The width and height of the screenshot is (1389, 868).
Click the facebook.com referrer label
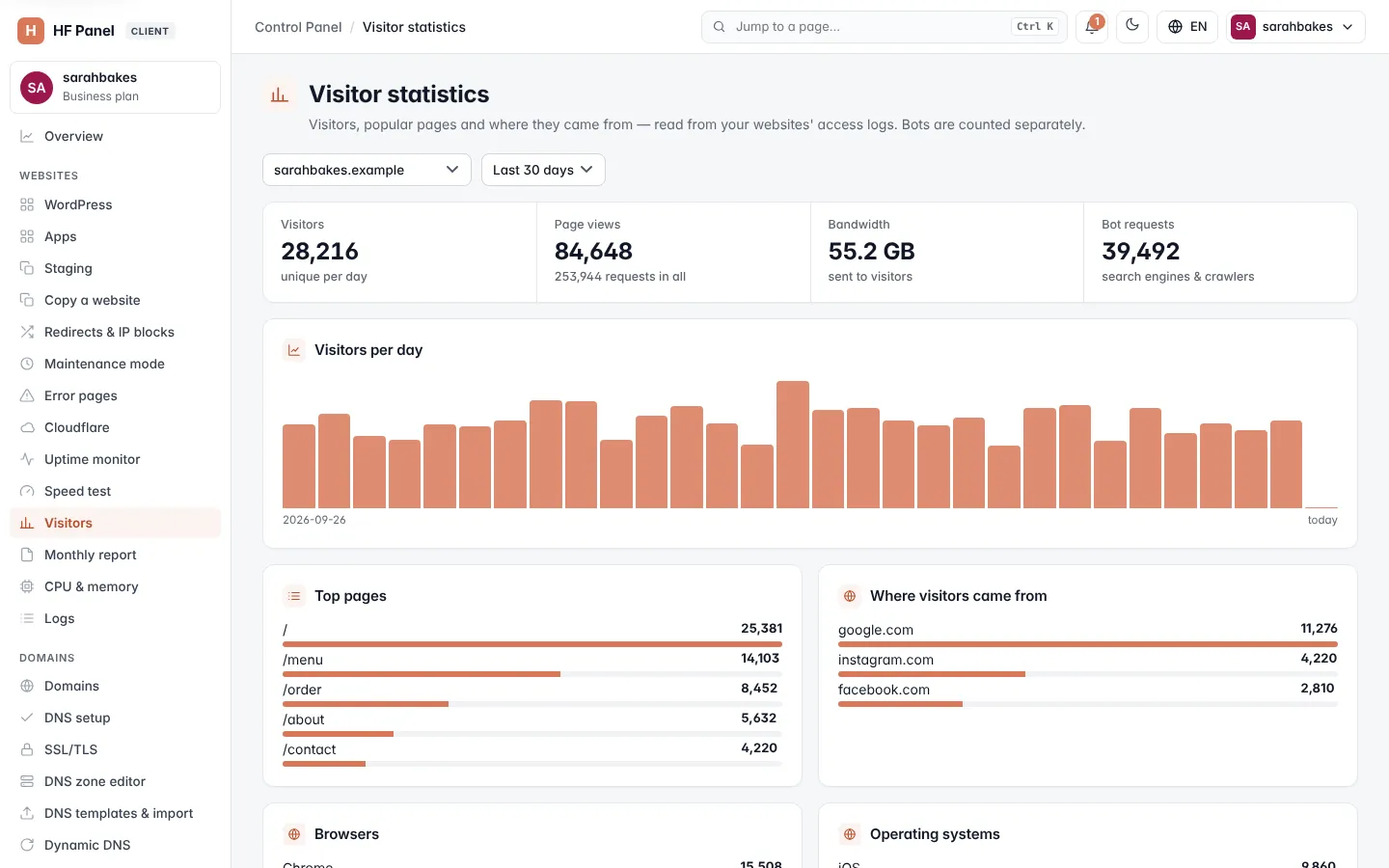884,690
